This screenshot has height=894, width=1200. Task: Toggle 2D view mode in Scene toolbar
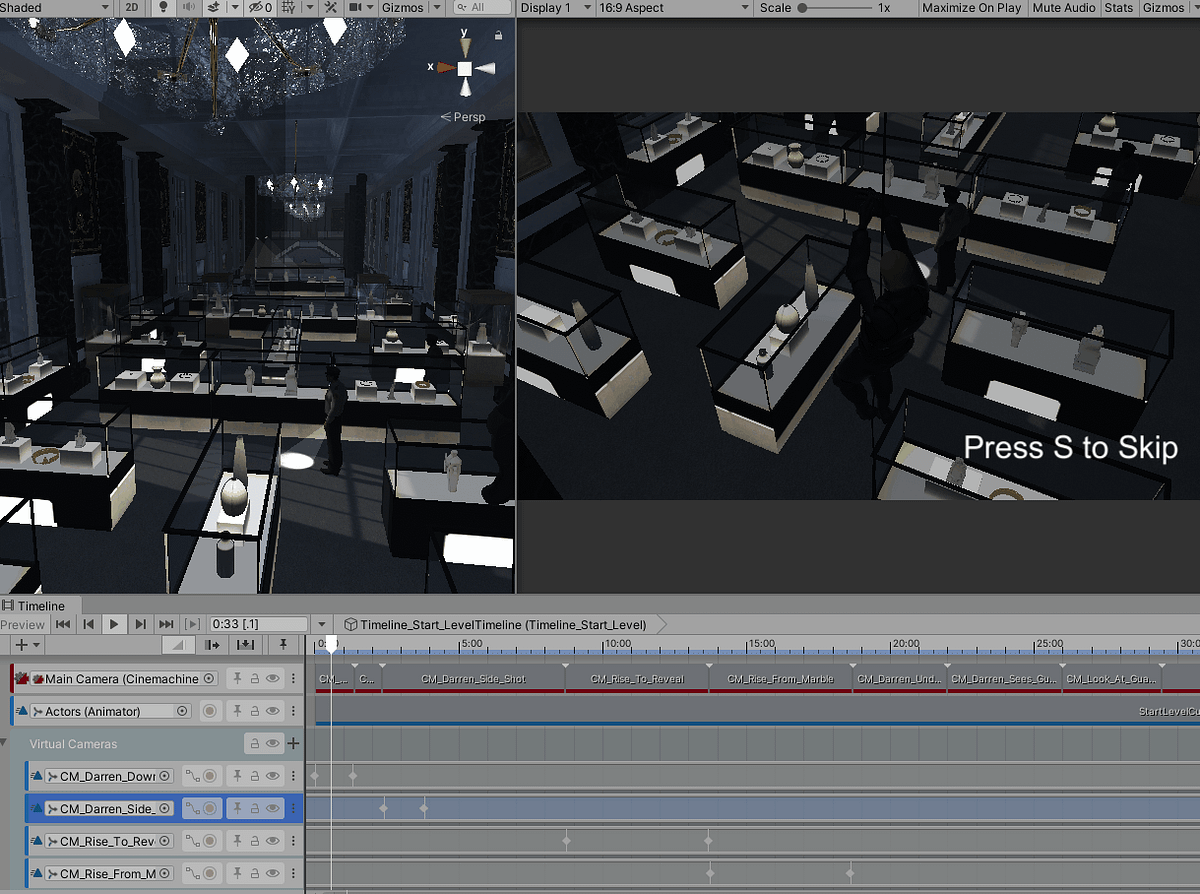coord(132,8)
